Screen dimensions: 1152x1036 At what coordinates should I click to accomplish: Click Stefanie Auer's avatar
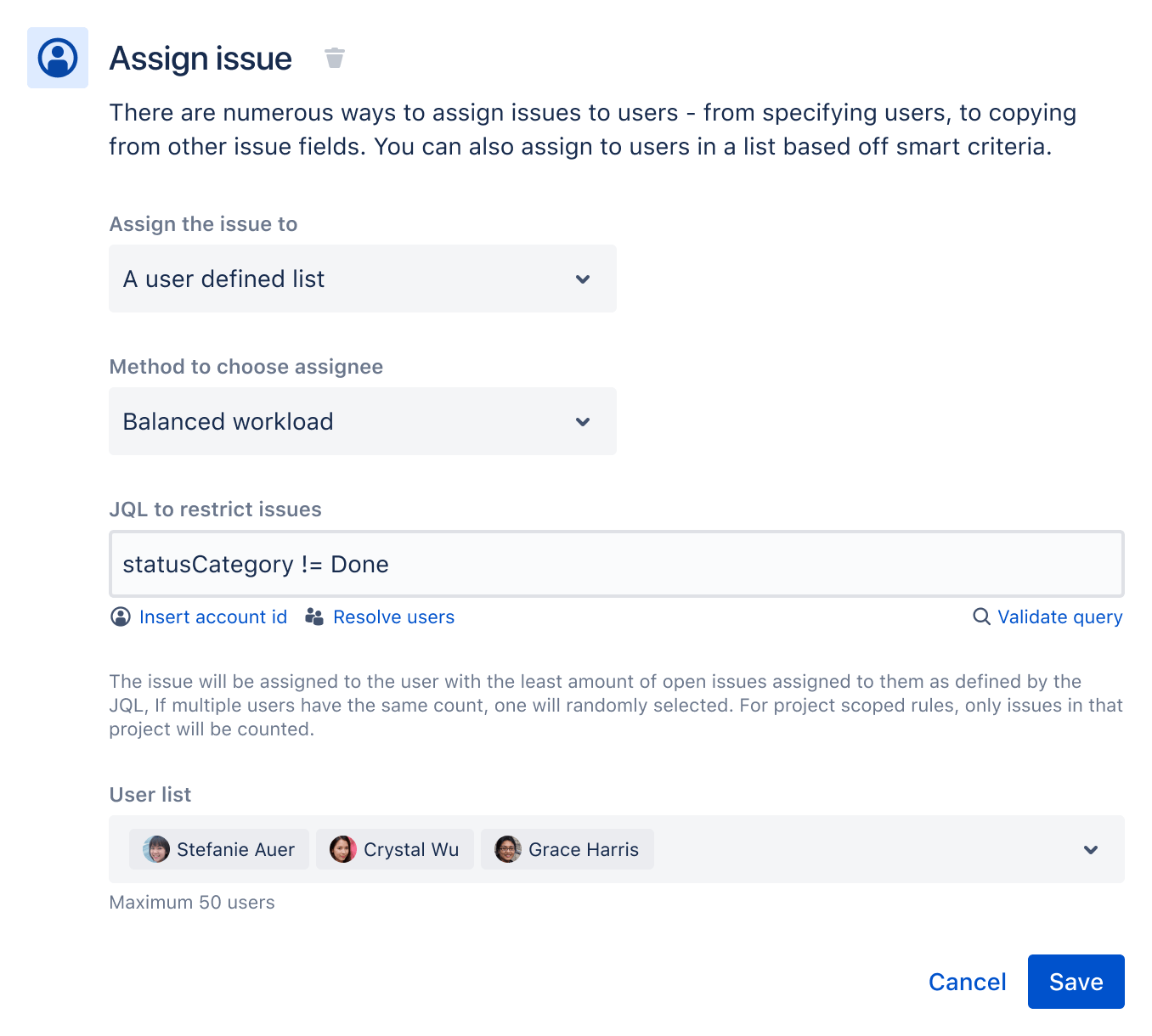pos(156,849)
